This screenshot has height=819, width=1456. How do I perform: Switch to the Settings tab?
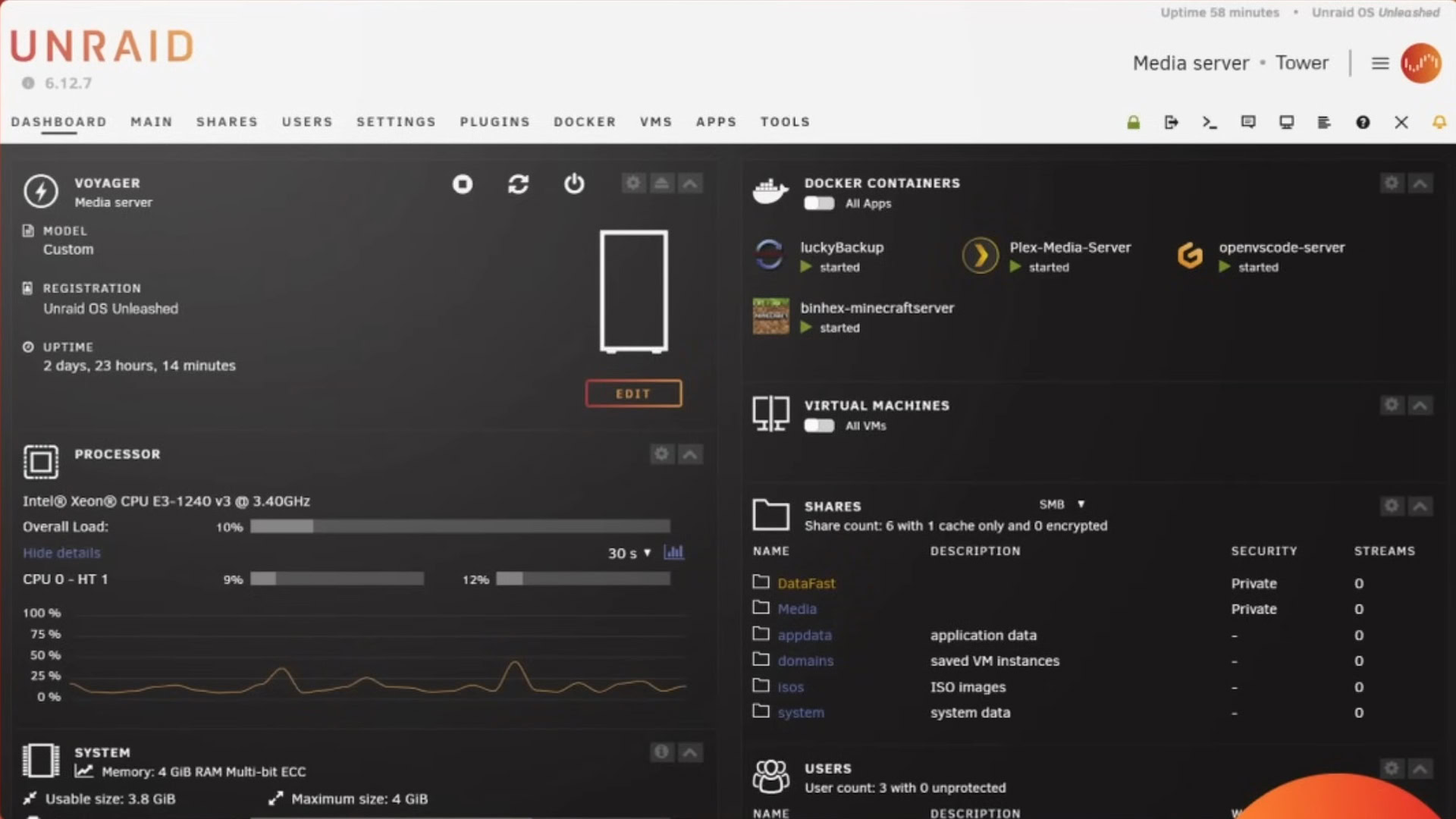coord(396,121)
